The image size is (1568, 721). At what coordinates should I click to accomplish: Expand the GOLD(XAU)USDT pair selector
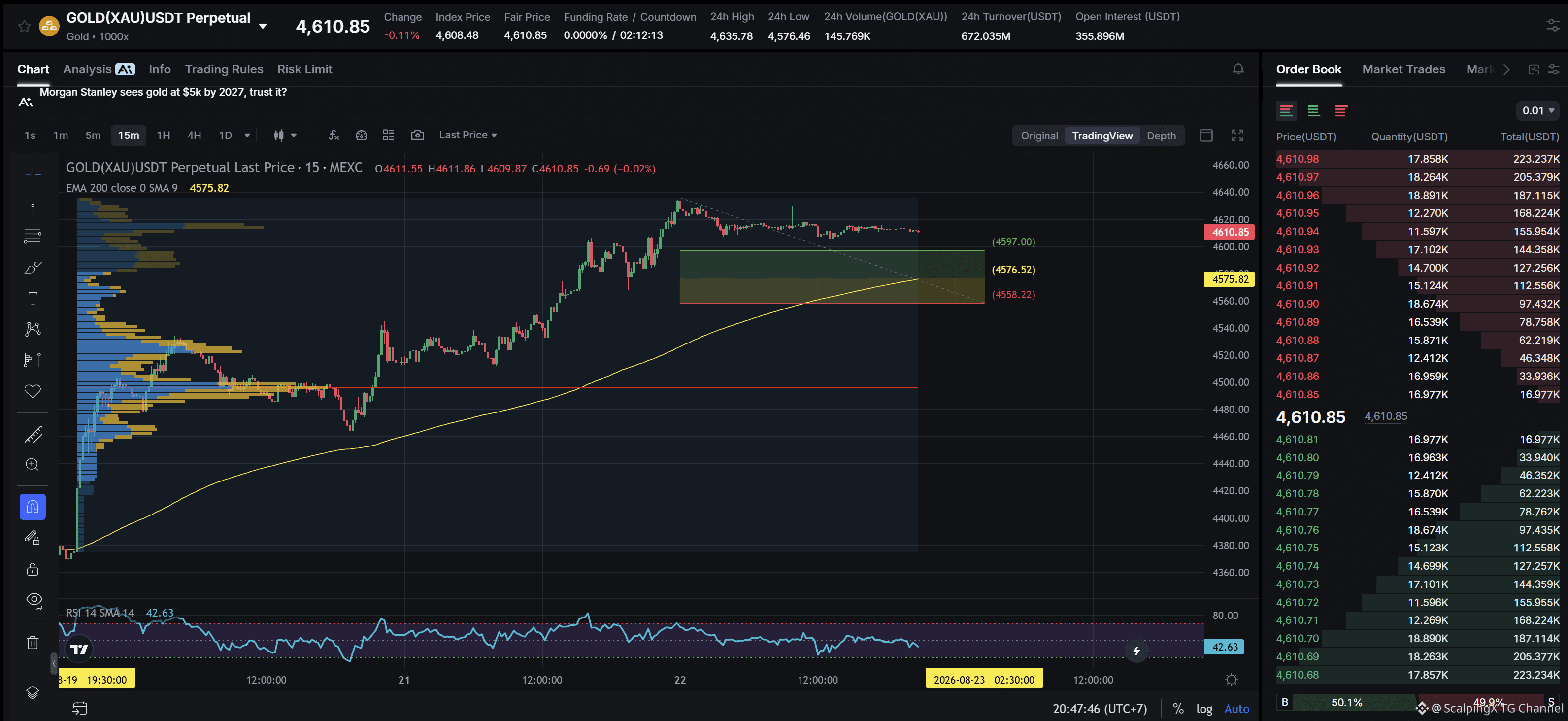[x=263, y=26]
